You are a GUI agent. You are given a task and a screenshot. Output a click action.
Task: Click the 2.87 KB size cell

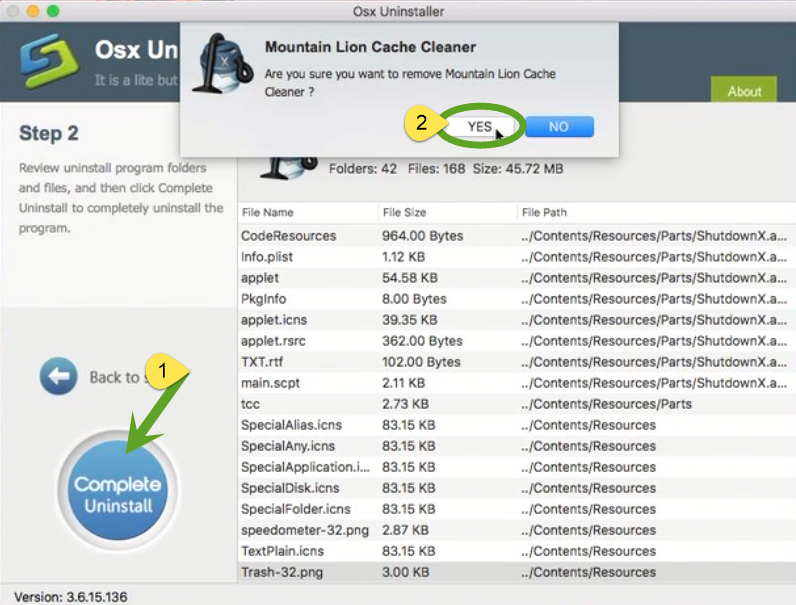(405, 530)
